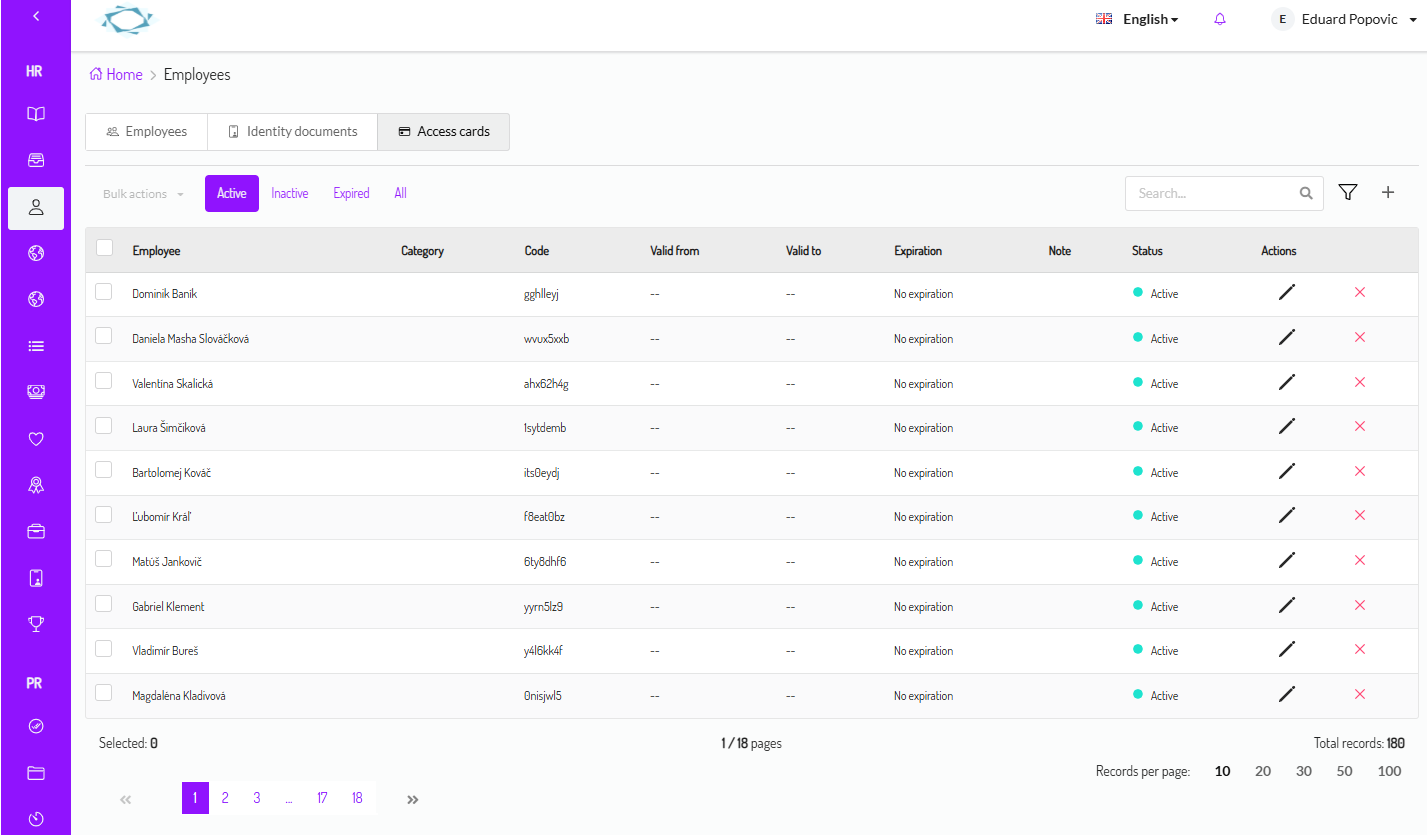The width and height of the screenshot is (1427, 835).
Task: Check the box for Bartolomej Kováč
Action: [104, 470]
